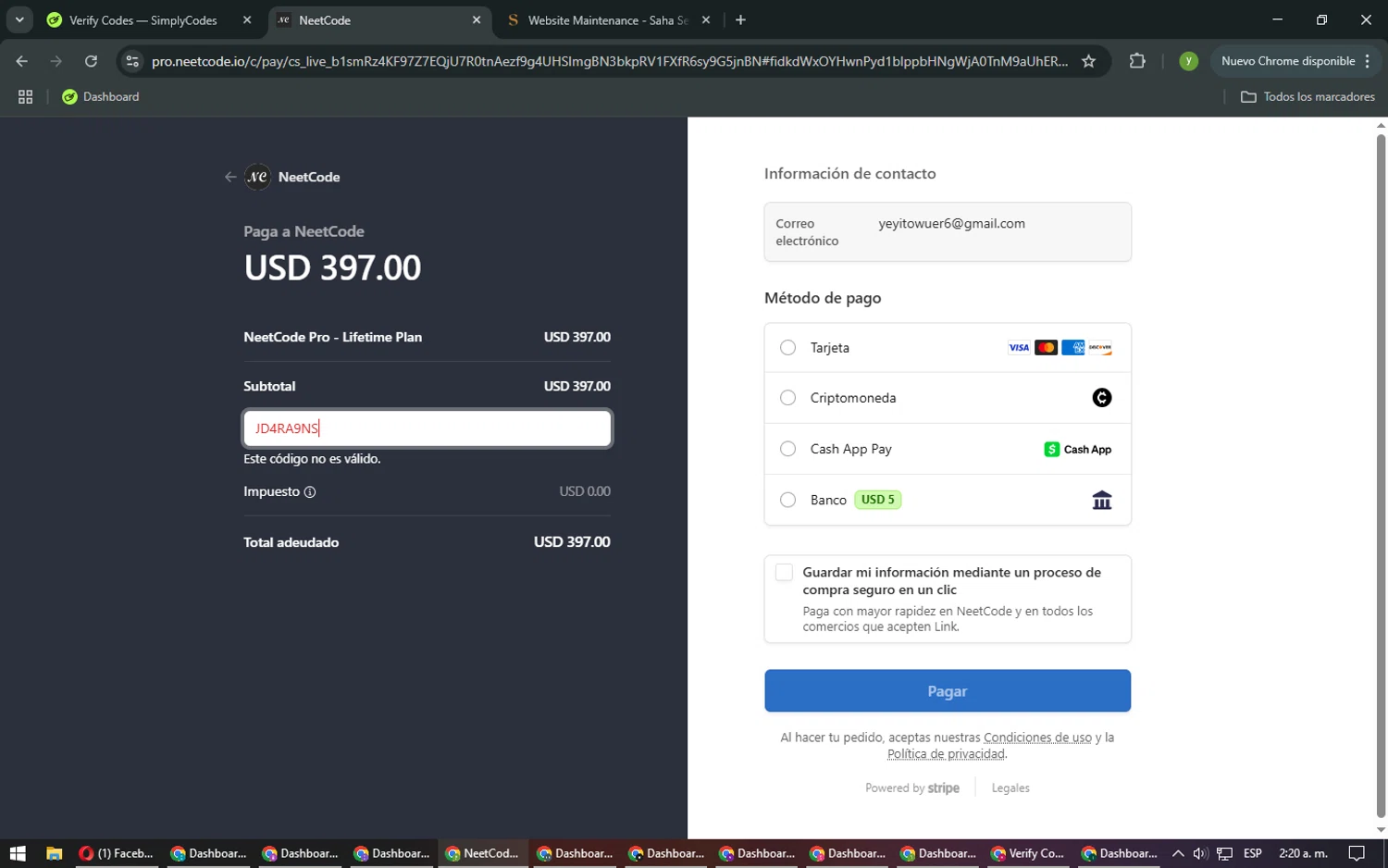Open the Chrome extensions puzzle icon
The width and height of the screenshot is (1388, 868).
[x=1137, y=61]
